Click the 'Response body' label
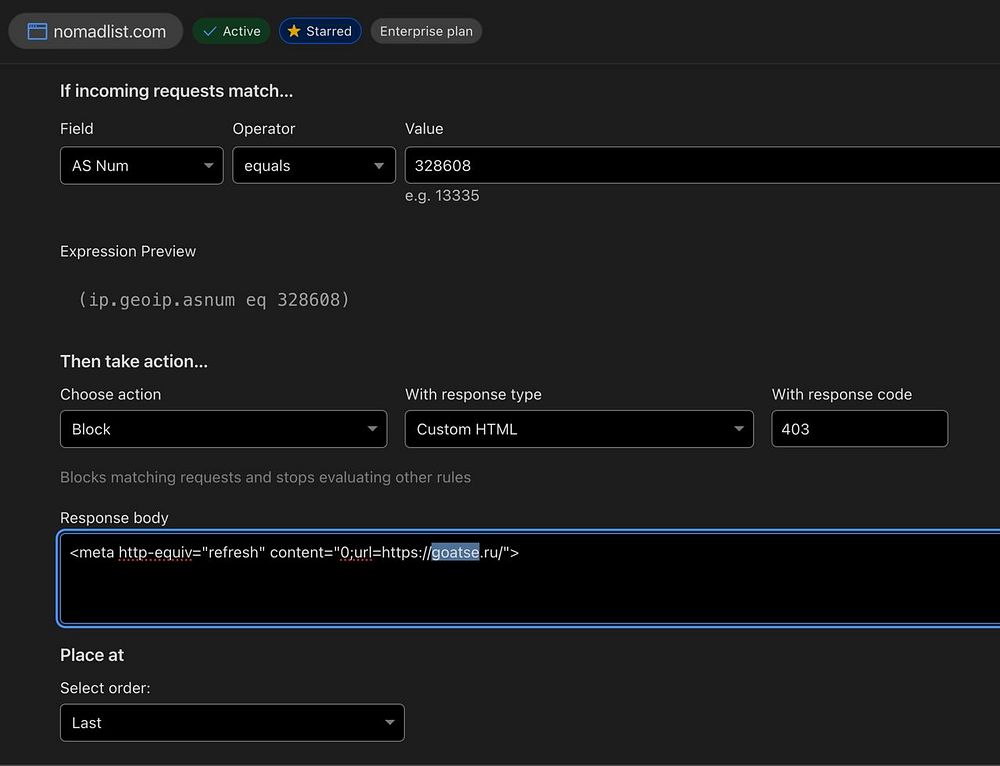The height and width of the screenshot is (766, 1000). coord(114,518)
